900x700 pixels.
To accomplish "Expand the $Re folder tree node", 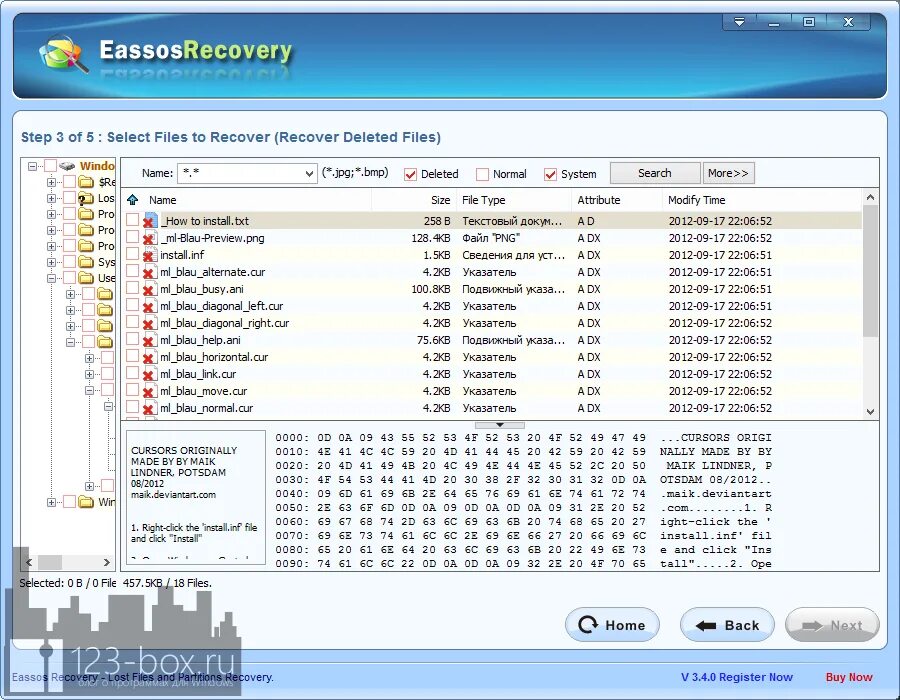I will tap(51, 182).
